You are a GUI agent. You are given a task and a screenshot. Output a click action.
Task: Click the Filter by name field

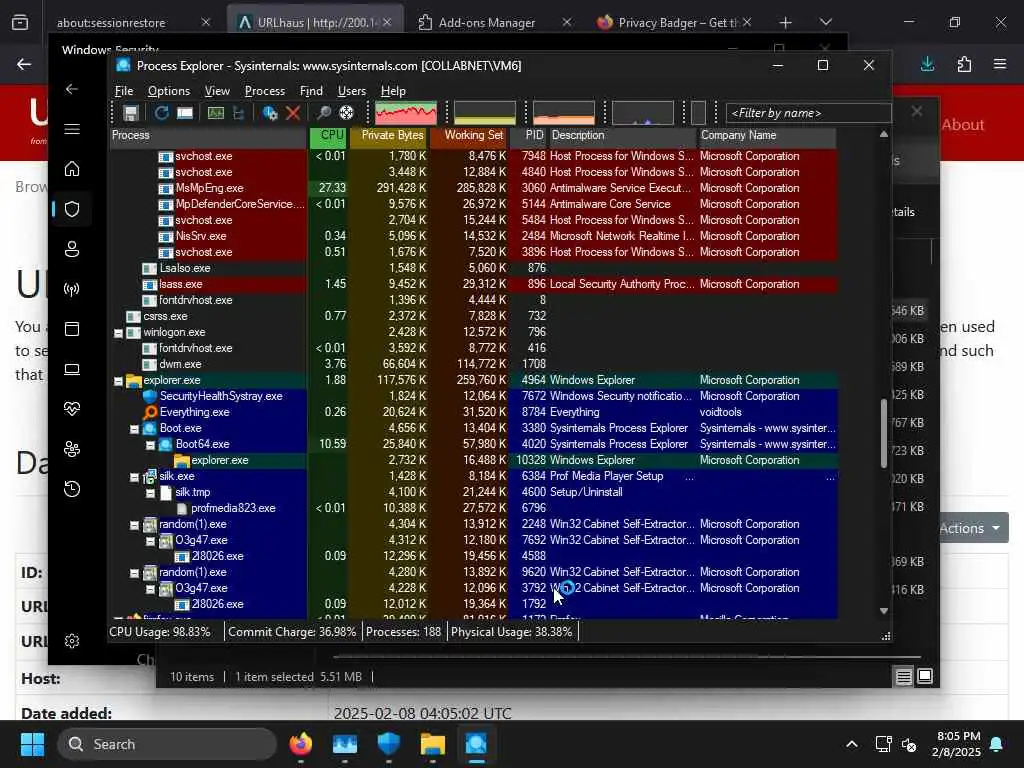[x=808, y=113]
